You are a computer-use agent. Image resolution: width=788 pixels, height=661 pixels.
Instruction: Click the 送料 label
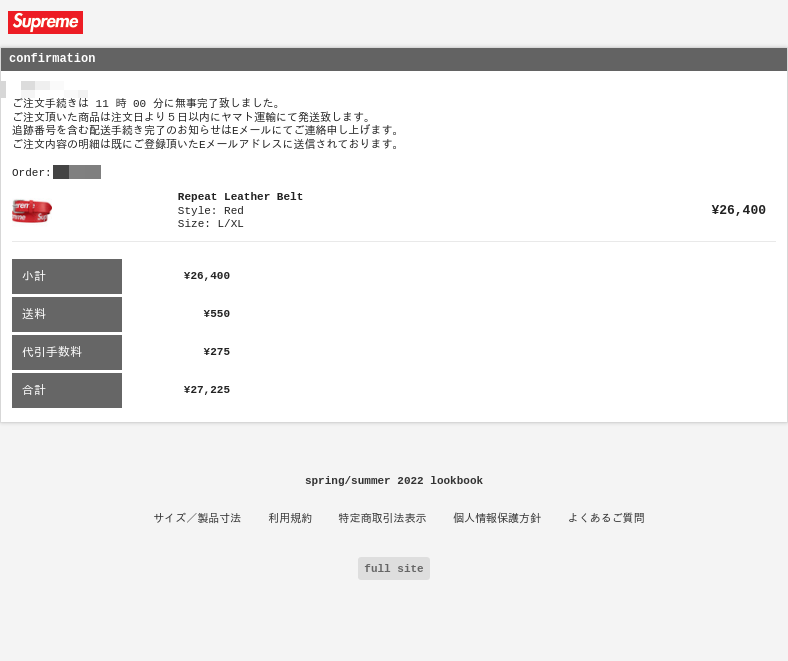point(67,314)
